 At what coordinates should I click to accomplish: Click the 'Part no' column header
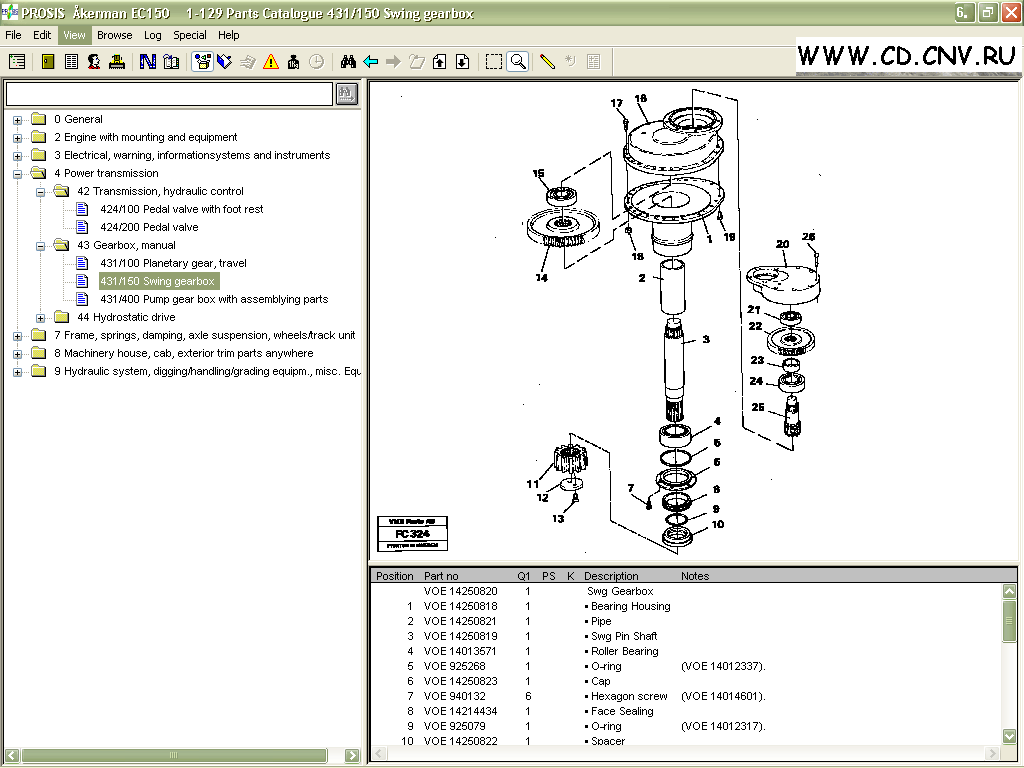tap(441, 576)
